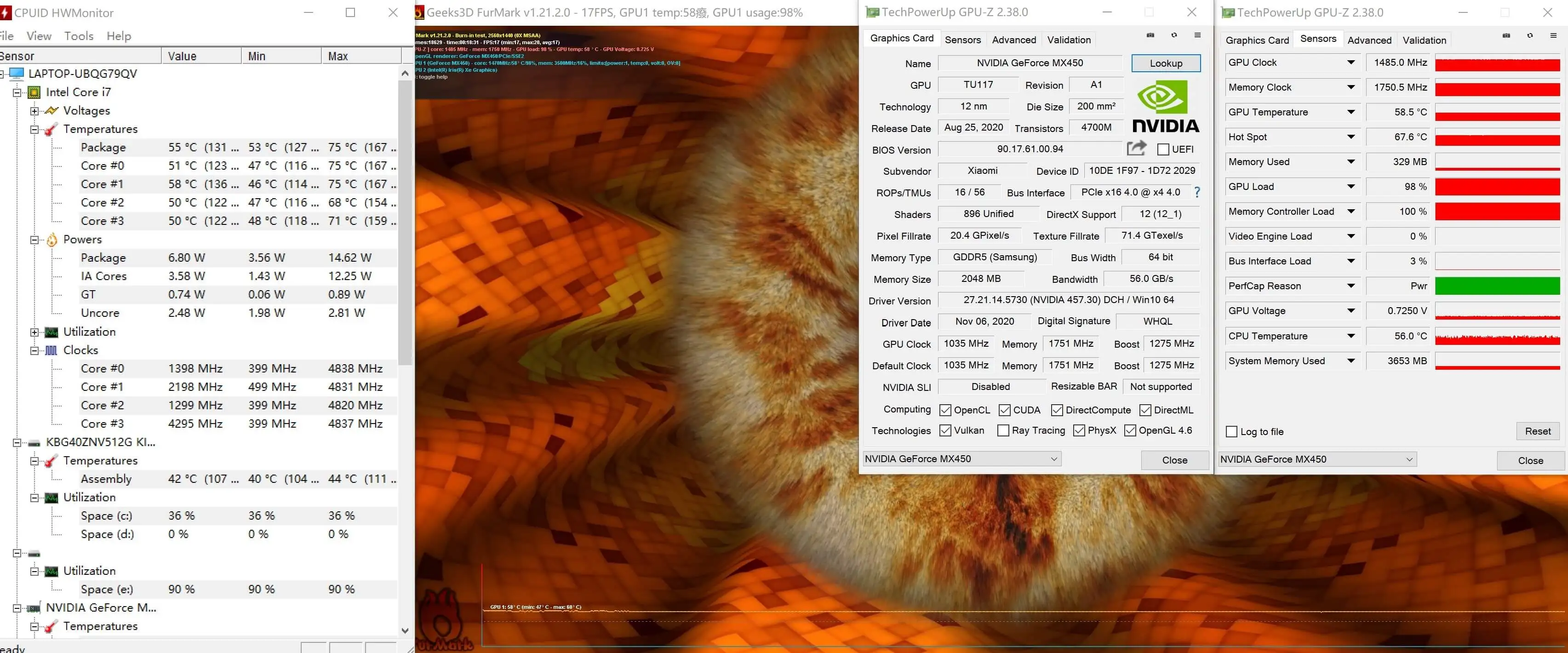
Task: Click the Bus Interface Load sensor icon
Action: (1351, 261)
